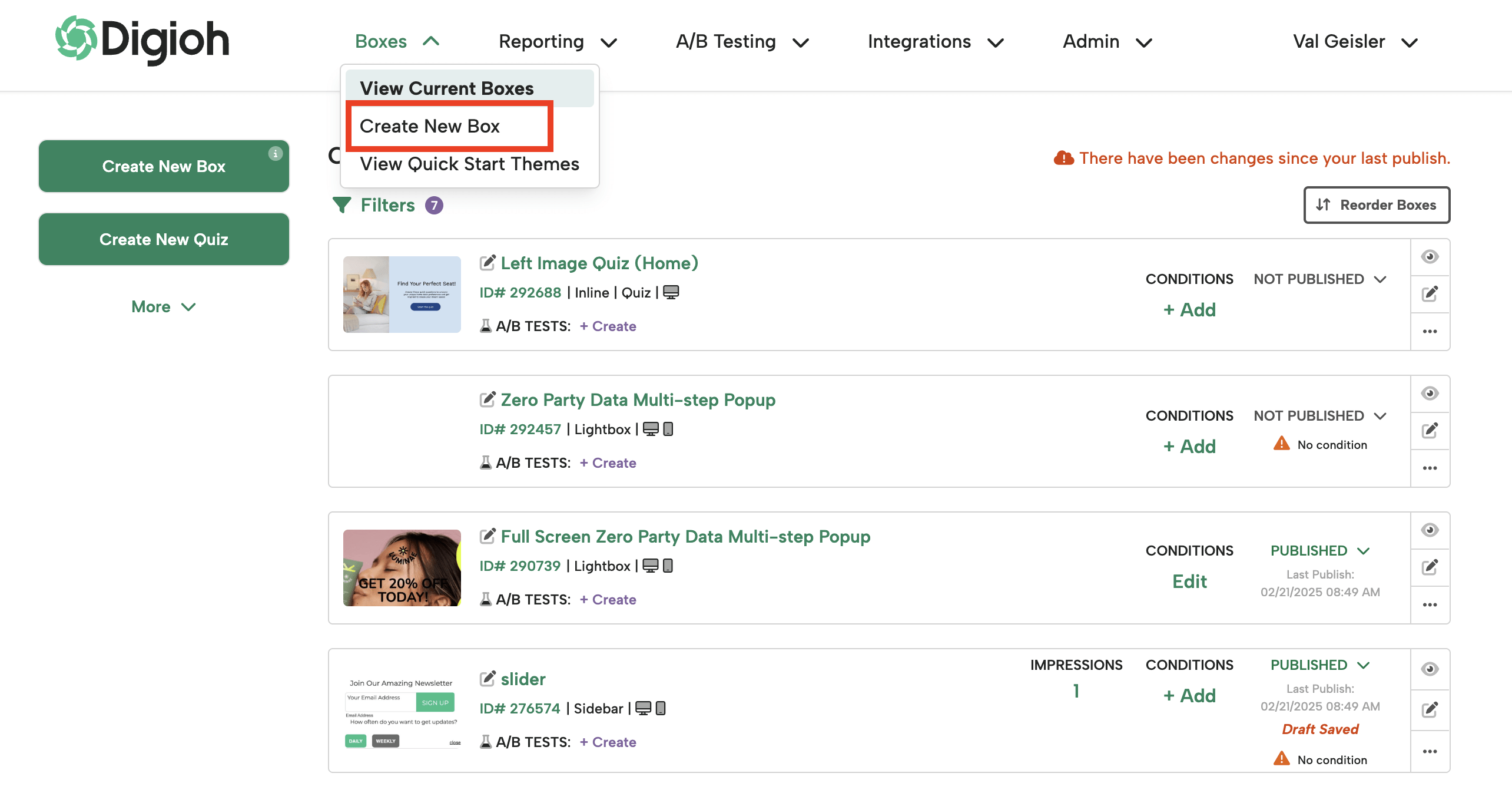Click the cloud warning icon near publish notice
The height and width of the screenshot is (793, 1512).
pyautogui.click(x=1063, y=158)
